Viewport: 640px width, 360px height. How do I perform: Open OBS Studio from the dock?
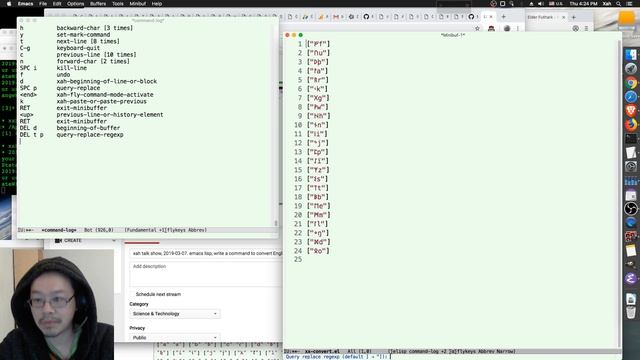(631, 209)
